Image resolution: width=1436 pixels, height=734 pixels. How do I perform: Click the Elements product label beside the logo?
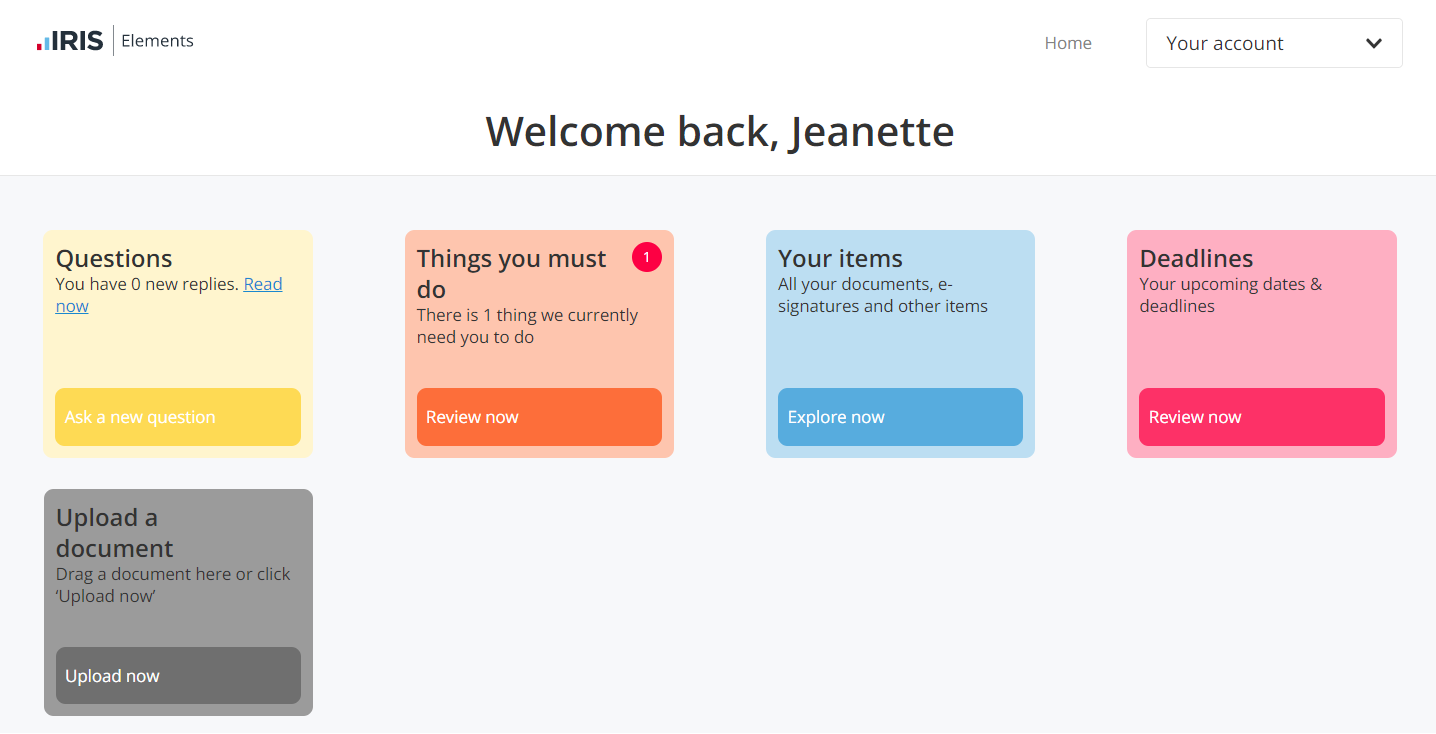[x=157, y=41]
